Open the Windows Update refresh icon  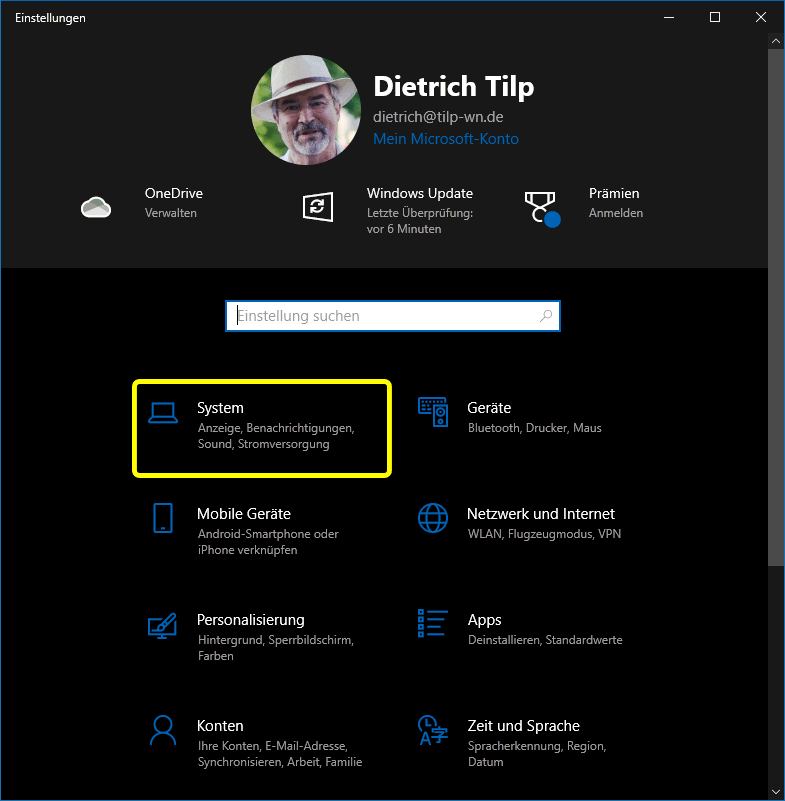pos(317,206)
